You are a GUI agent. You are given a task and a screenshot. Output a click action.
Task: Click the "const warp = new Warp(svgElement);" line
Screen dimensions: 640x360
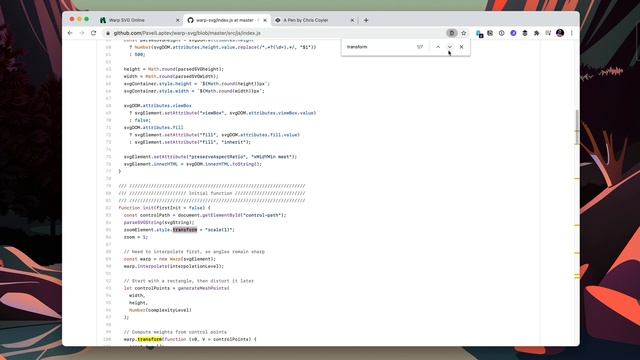pos(169,259)
